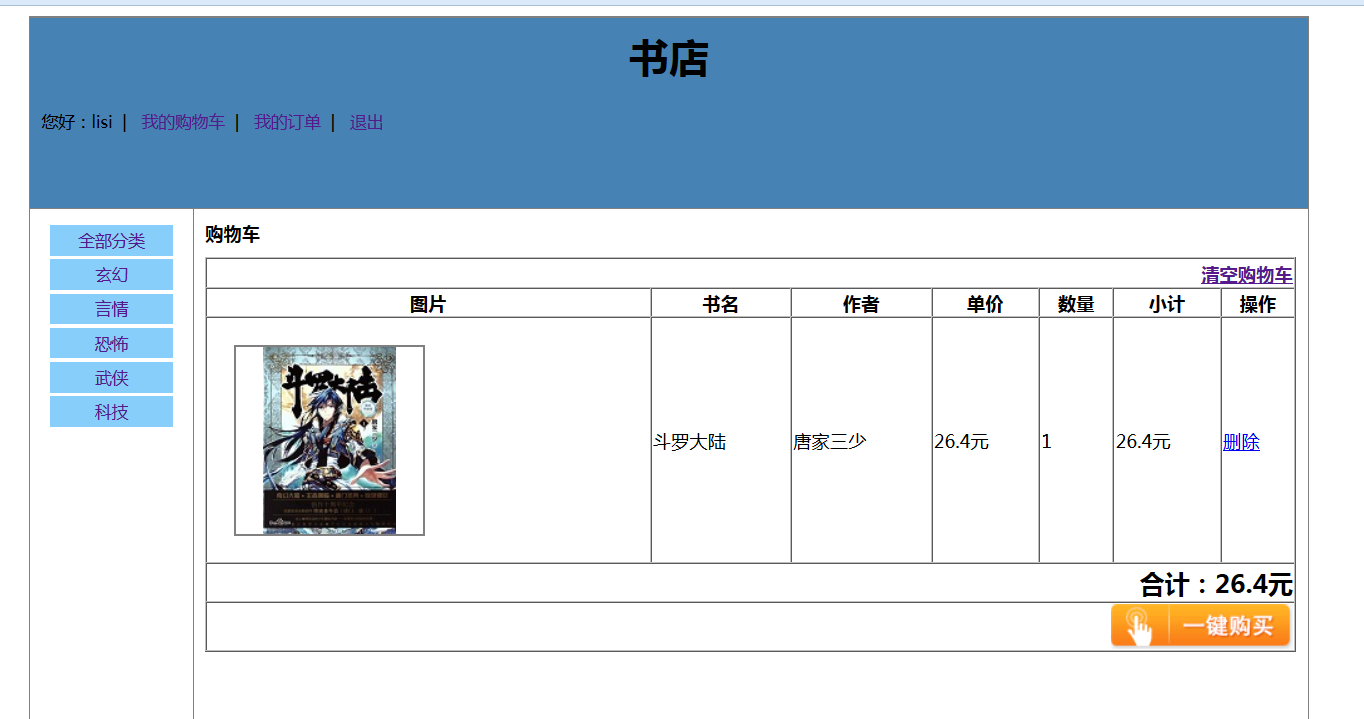
Task: Select 言情 category
Action: tap(111, 309)
